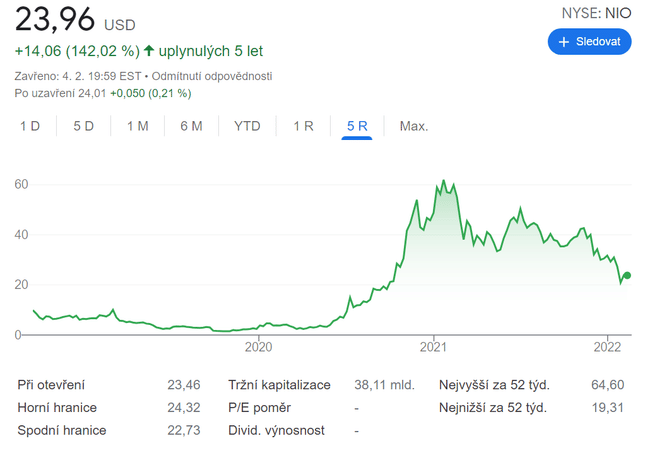The width and height of the screenshot is (650, 458).
Task: Click the P/E poměr label
Action: (x=262, y=407)
